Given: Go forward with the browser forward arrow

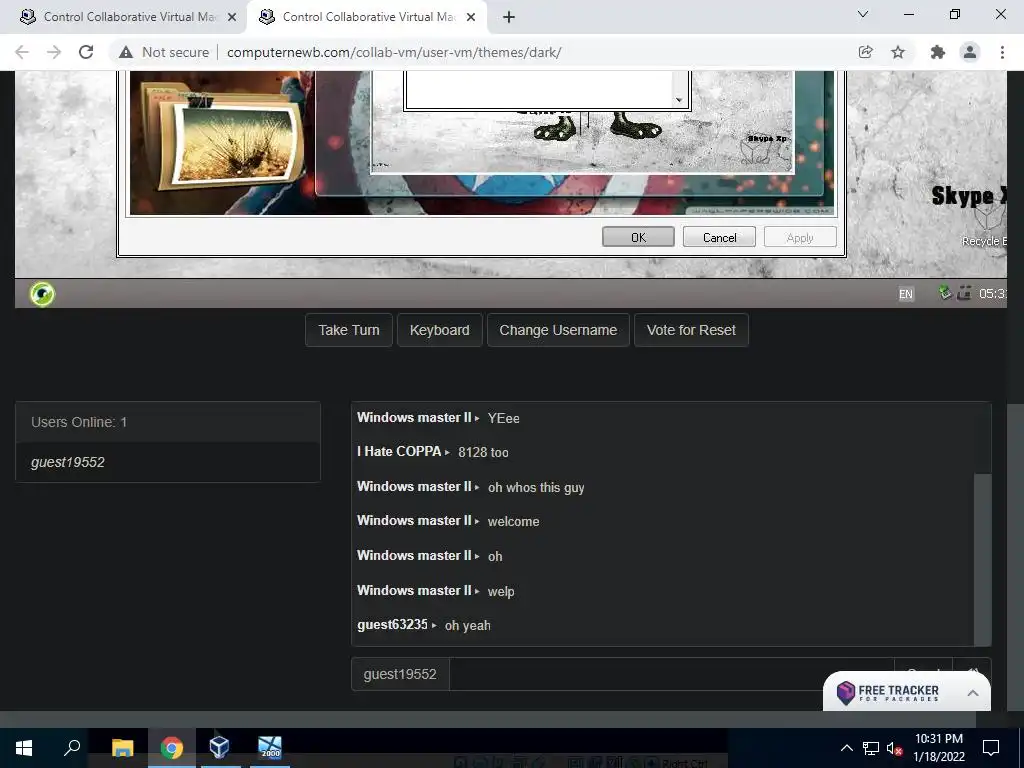Looking at the screenshot, I should point(54,52).
